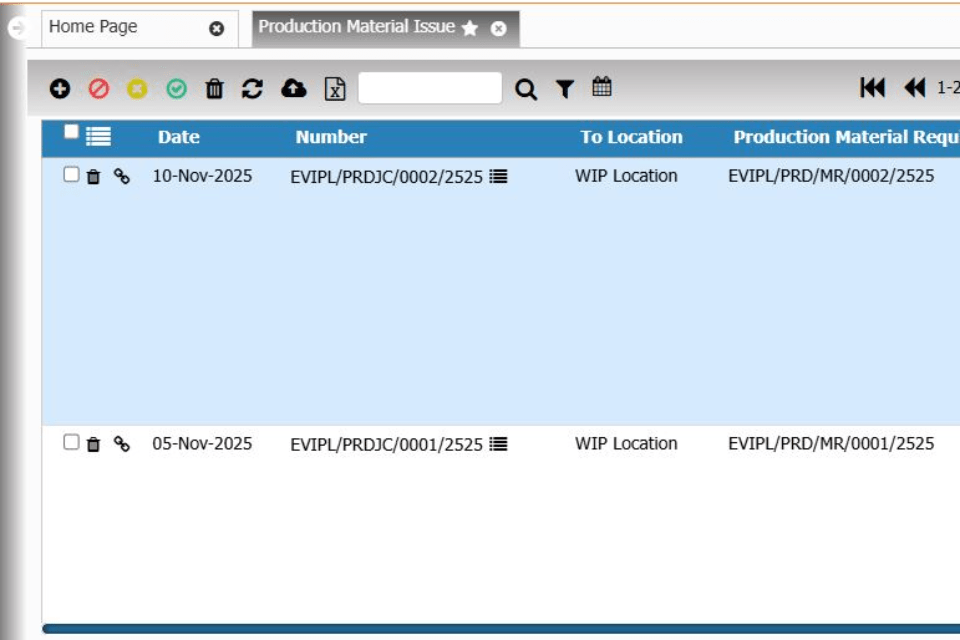Go to previous page of results
The width and height of the screenshot is (960, 640).
pos(915,88)
